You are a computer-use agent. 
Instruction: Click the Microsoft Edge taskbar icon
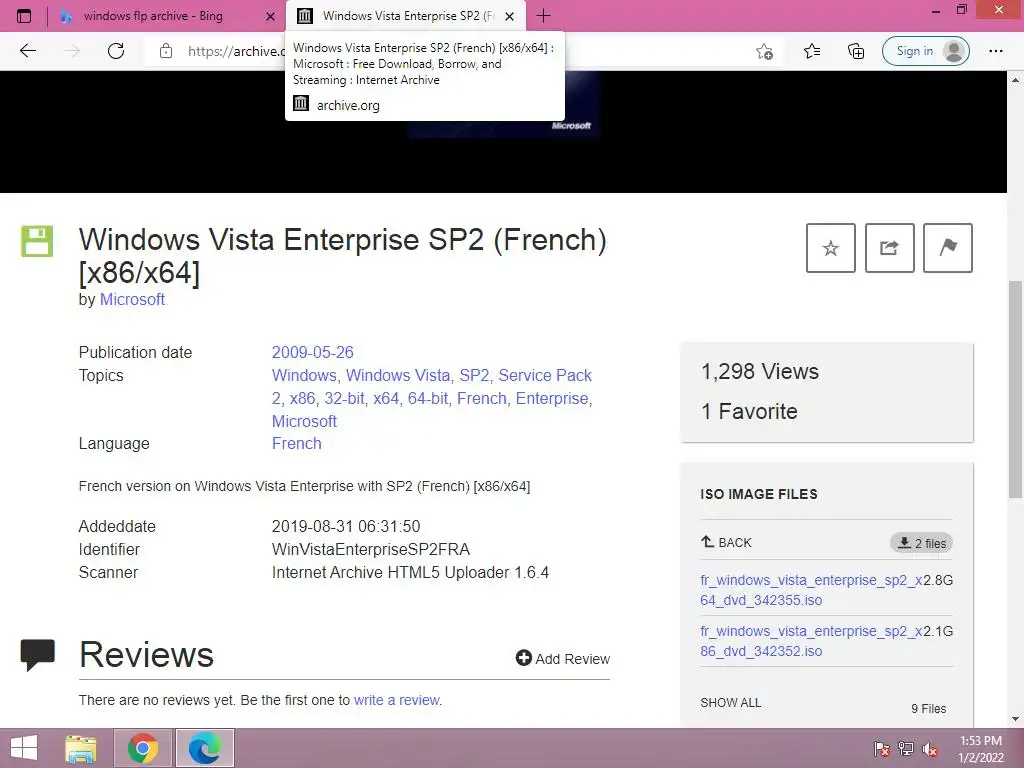point(205,748)
